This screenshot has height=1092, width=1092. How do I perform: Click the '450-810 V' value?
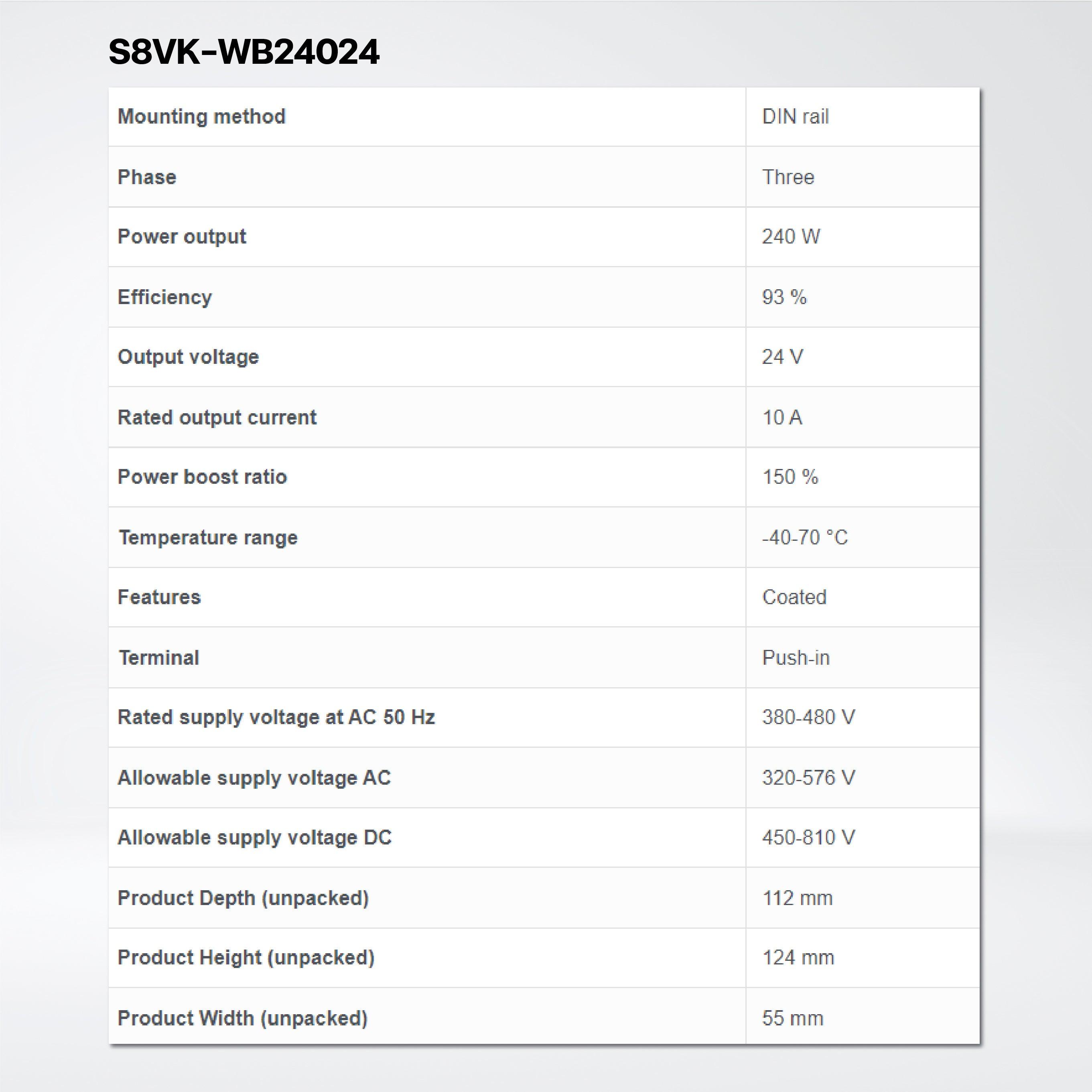(x=809, y=838)
